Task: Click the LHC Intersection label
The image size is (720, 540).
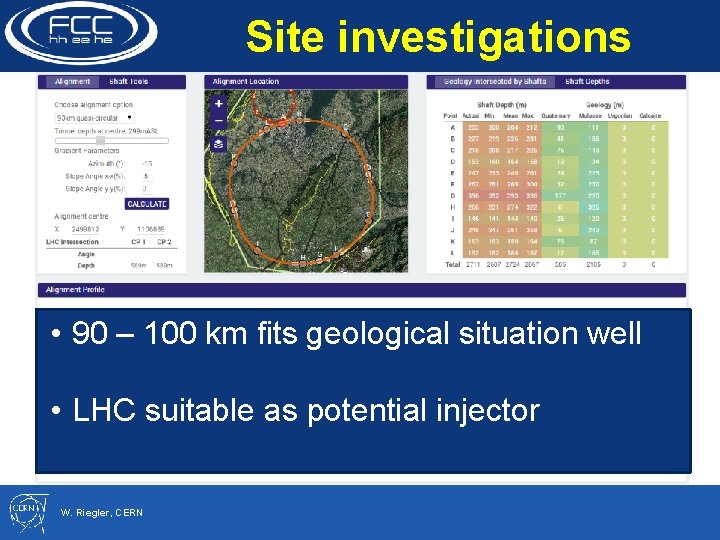Action: point(72,242)
